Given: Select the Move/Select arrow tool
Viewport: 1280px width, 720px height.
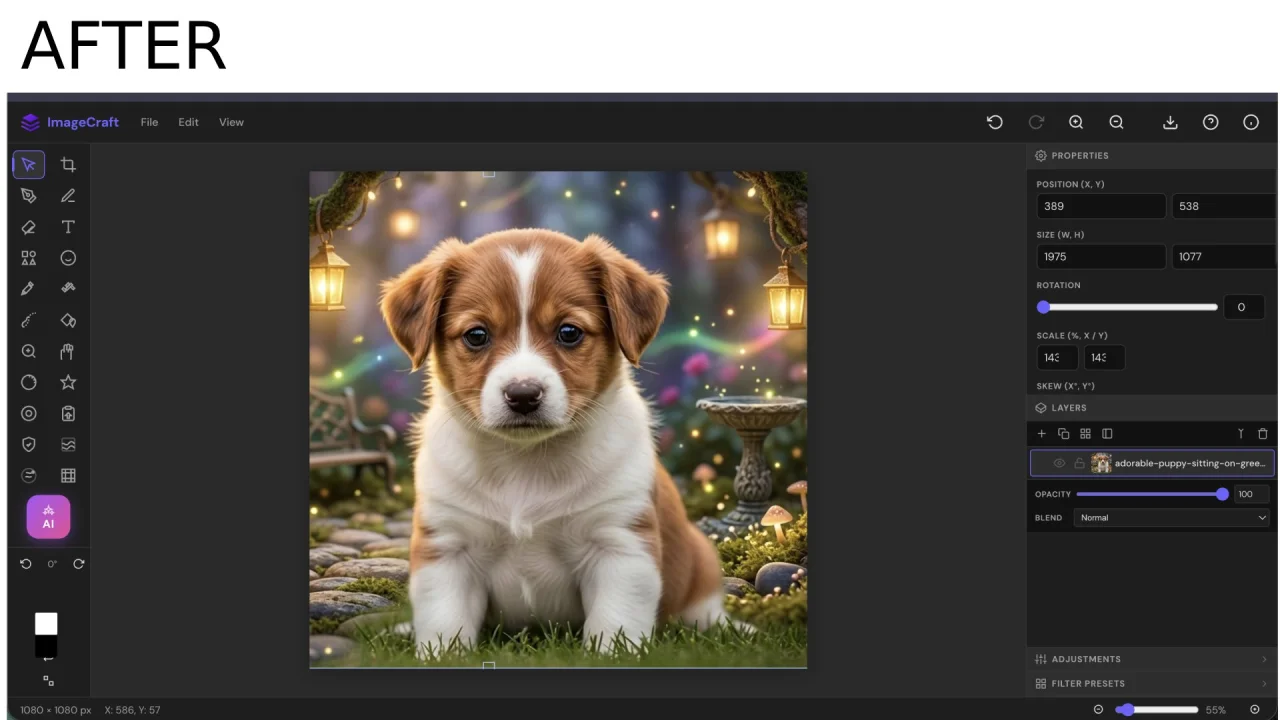Looking at the screenshot, I should (x=28, y=164).
